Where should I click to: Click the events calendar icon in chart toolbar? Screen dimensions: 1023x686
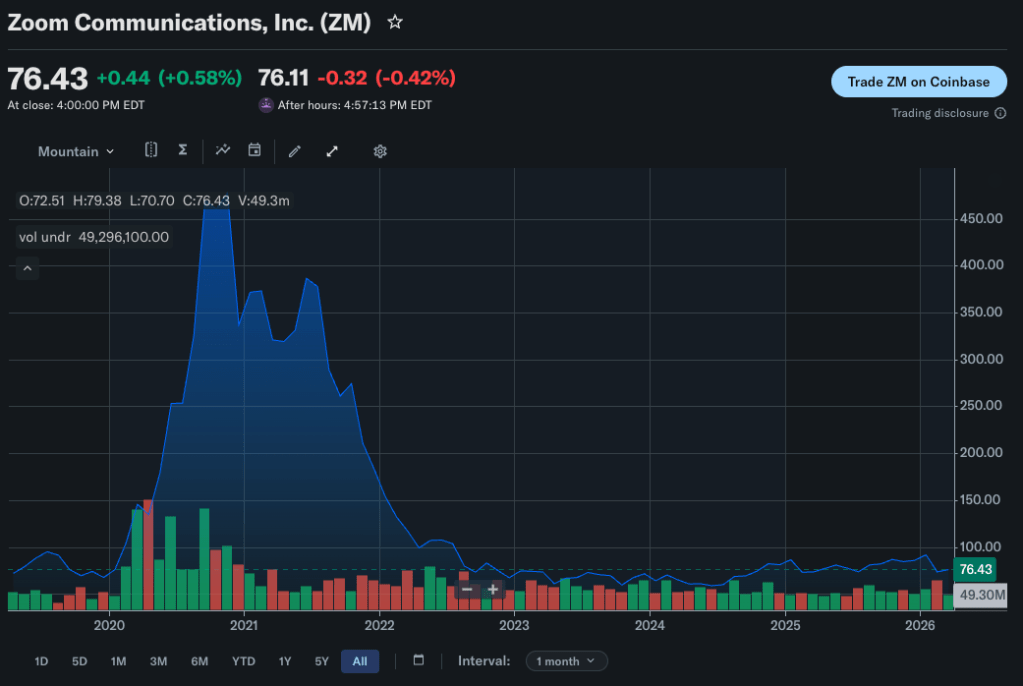click(x=254, y=150)
